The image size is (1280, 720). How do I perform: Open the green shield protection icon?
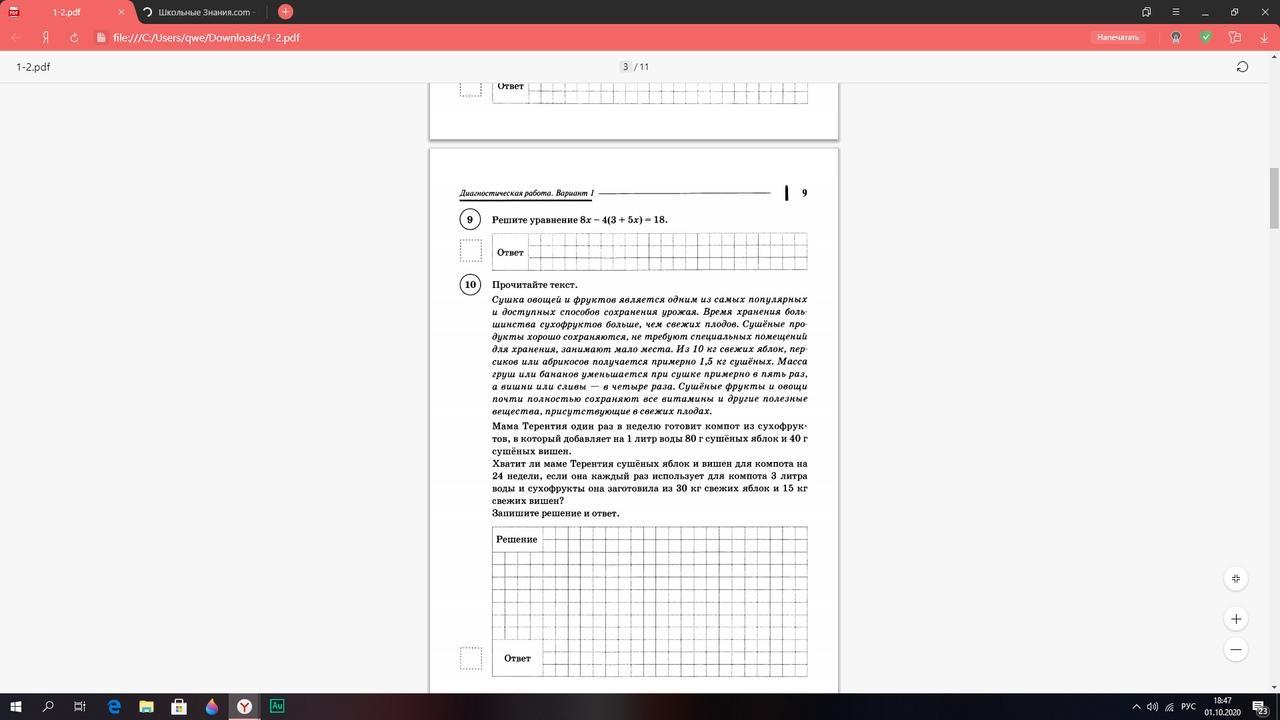pos(1206,37)
